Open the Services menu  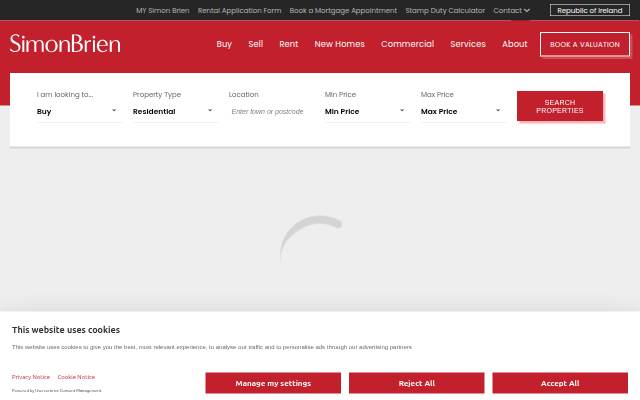[x=468, y=44]
